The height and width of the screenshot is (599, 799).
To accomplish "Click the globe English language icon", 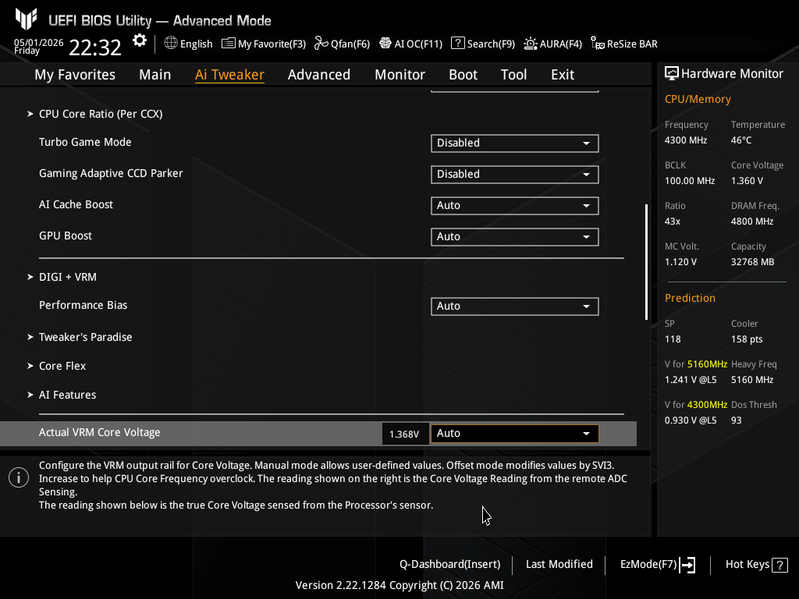I will 171,43.
